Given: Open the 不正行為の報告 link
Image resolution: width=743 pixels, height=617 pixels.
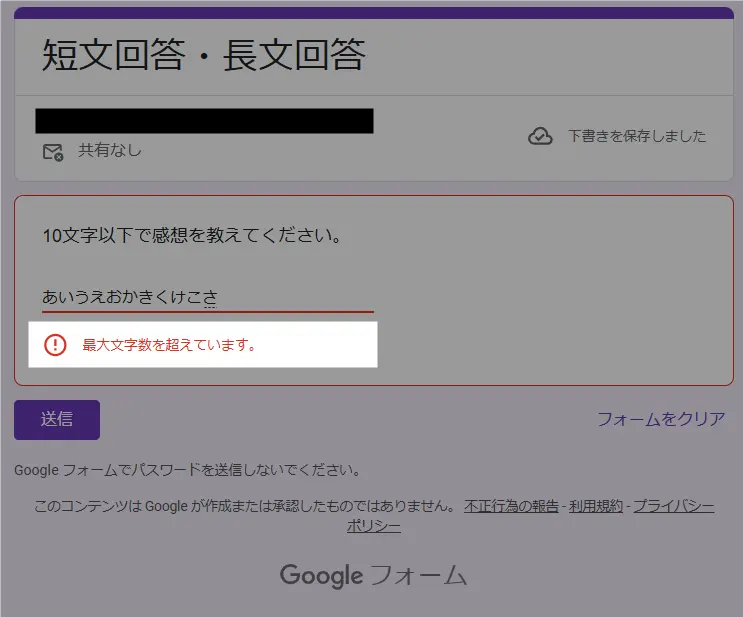Looking at the screenshot, I should [x=511, y=506].
